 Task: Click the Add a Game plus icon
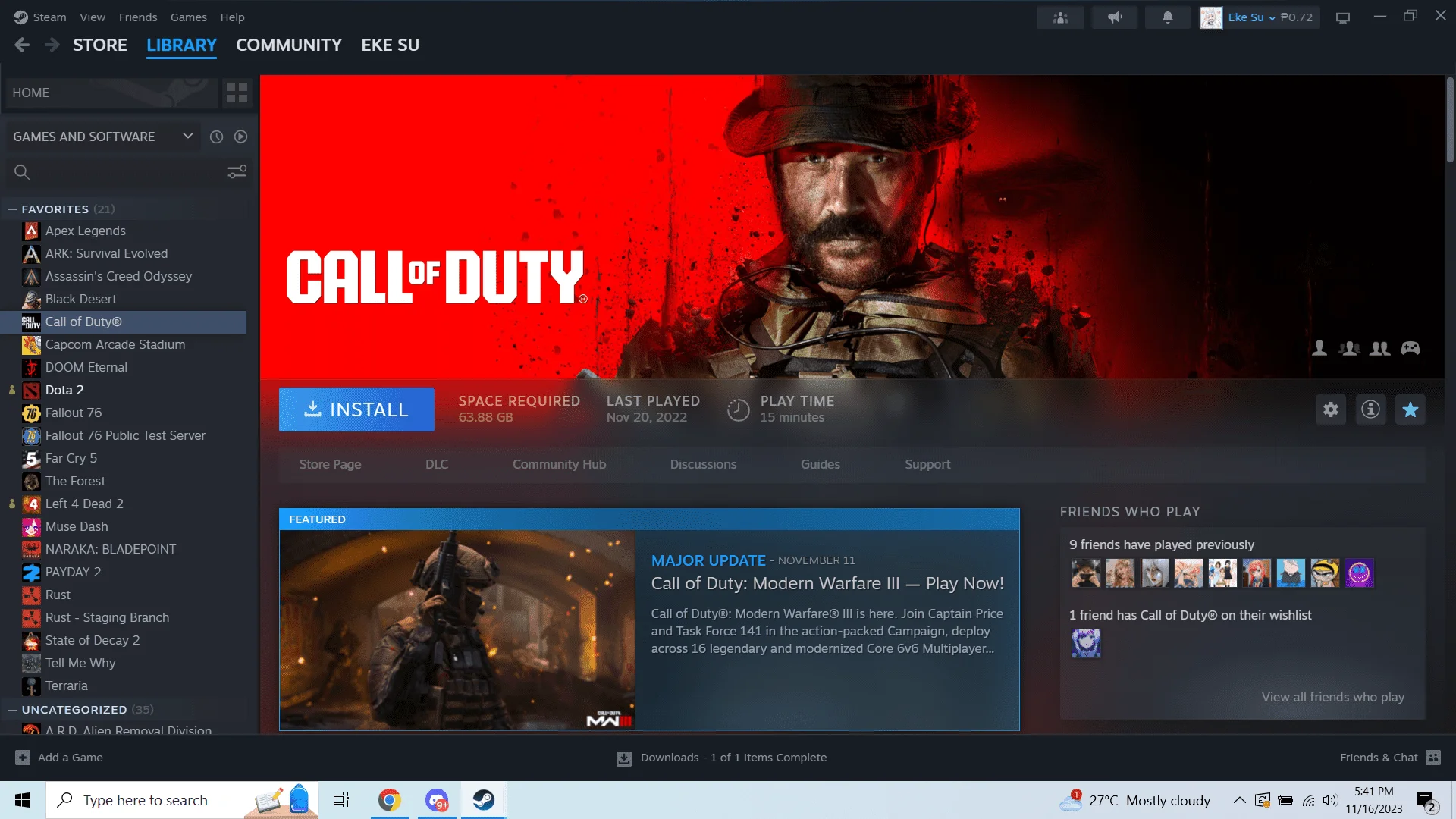tap(23, 758)
